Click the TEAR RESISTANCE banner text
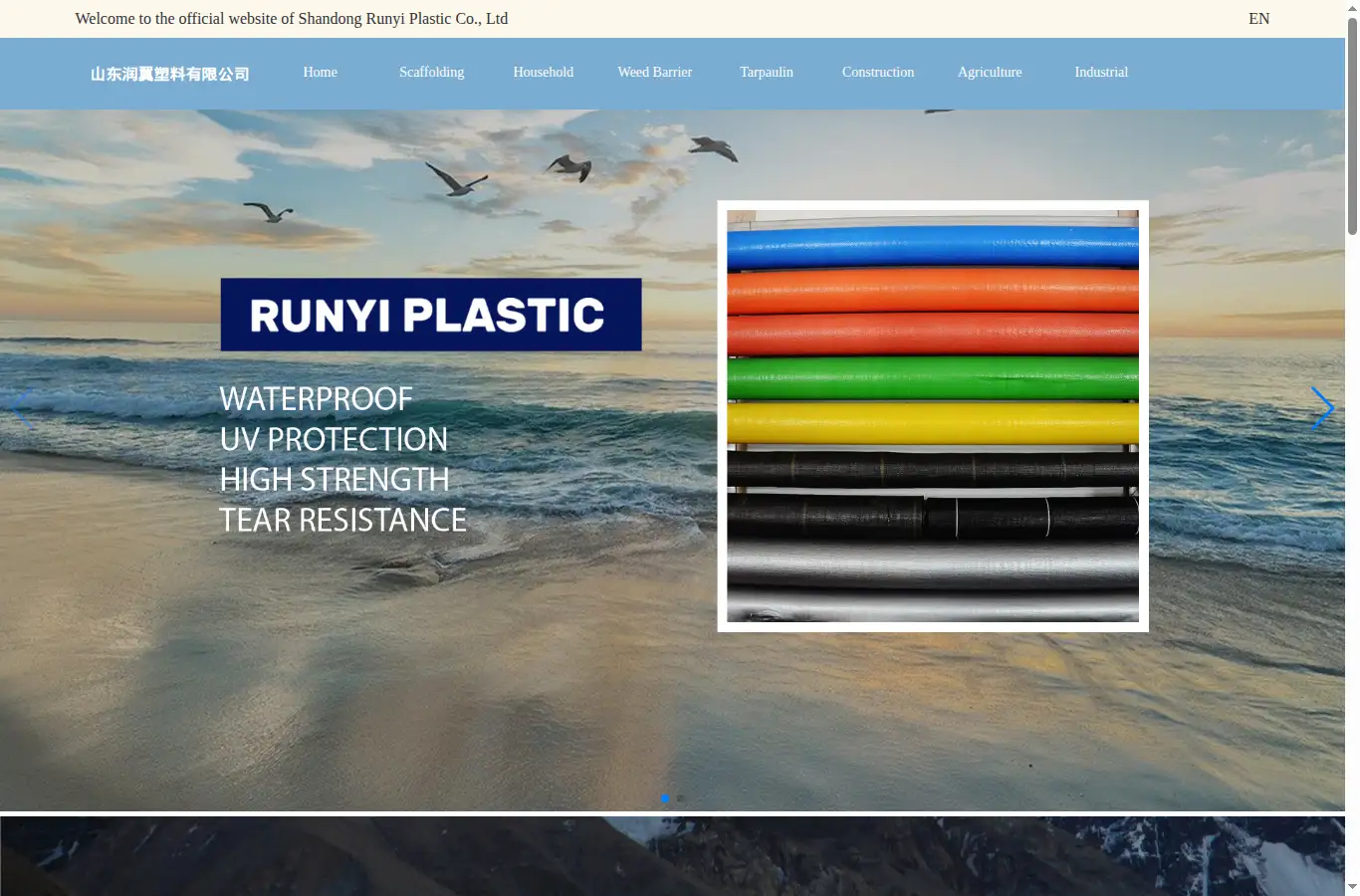 click(342, 520)
